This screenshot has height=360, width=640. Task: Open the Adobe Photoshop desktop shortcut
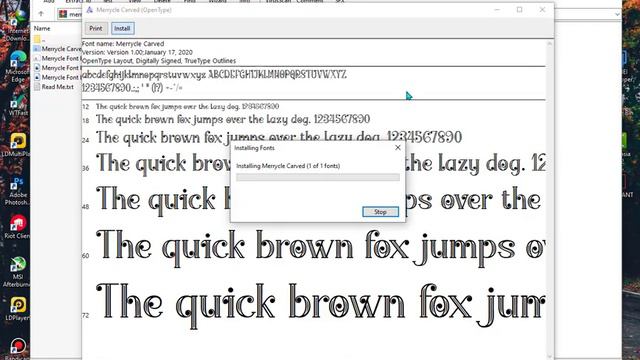[x=17, y=191]
